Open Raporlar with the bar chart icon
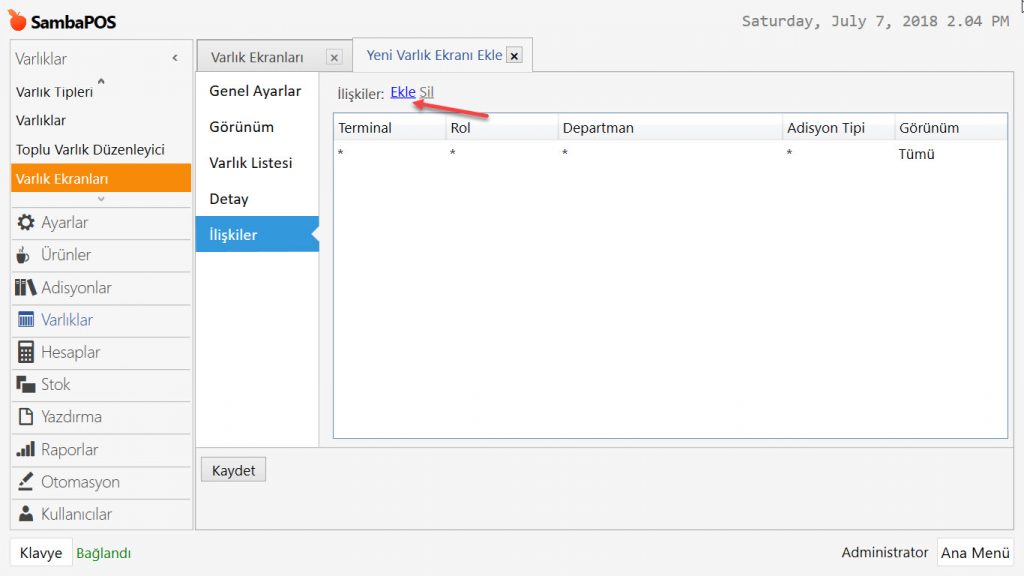 [x=26, y=450]
